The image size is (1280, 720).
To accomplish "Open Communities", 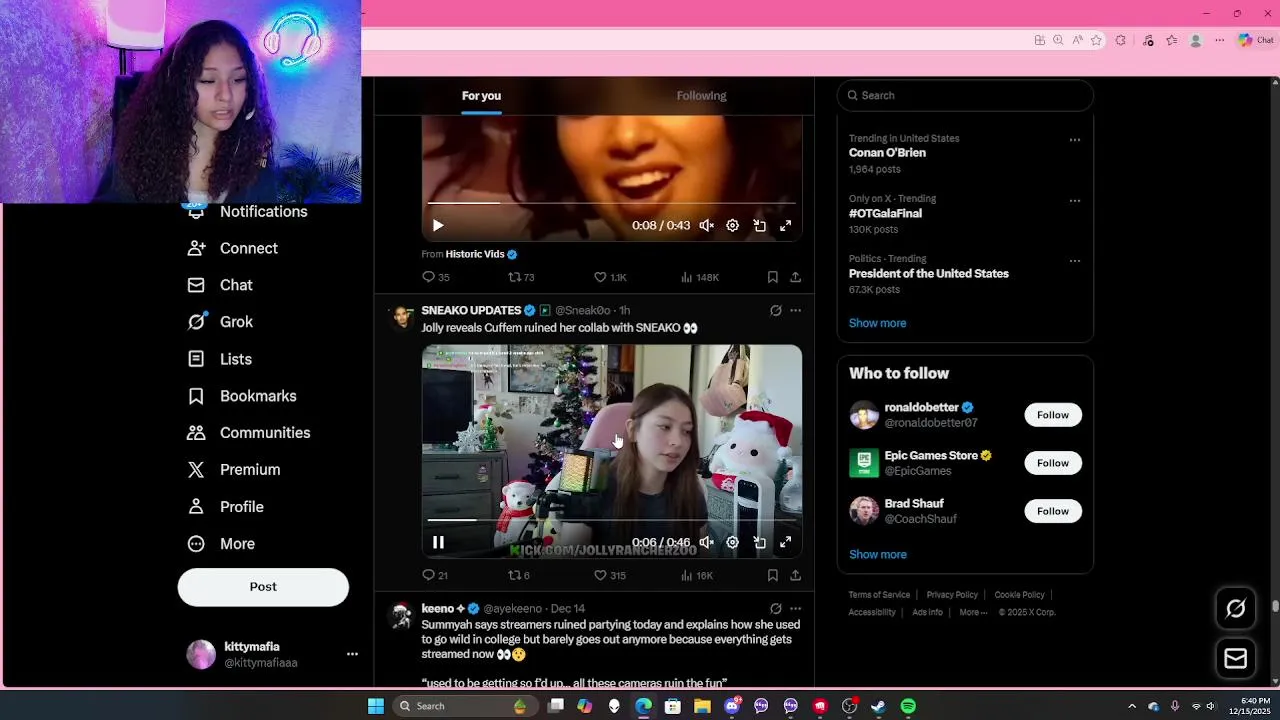I will pos(249,433).
